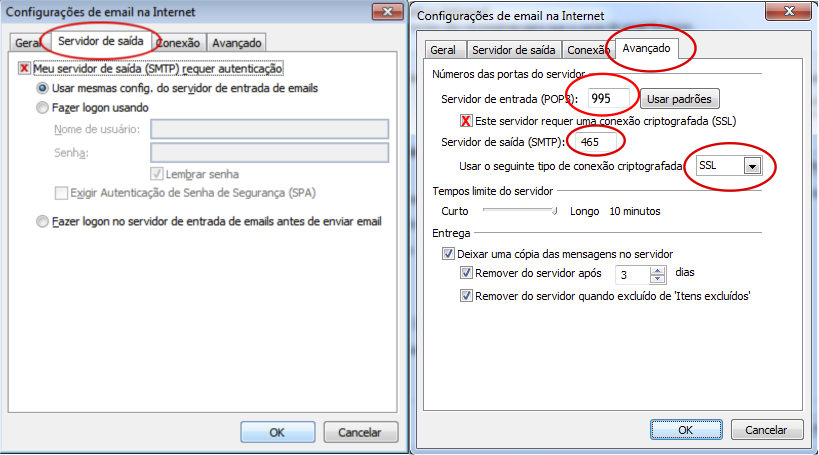Toggle removal when deleted from 'Itens excluídos'
This screenshot has width=819, height=455.
pyautogui.click(x=466, y=296)
